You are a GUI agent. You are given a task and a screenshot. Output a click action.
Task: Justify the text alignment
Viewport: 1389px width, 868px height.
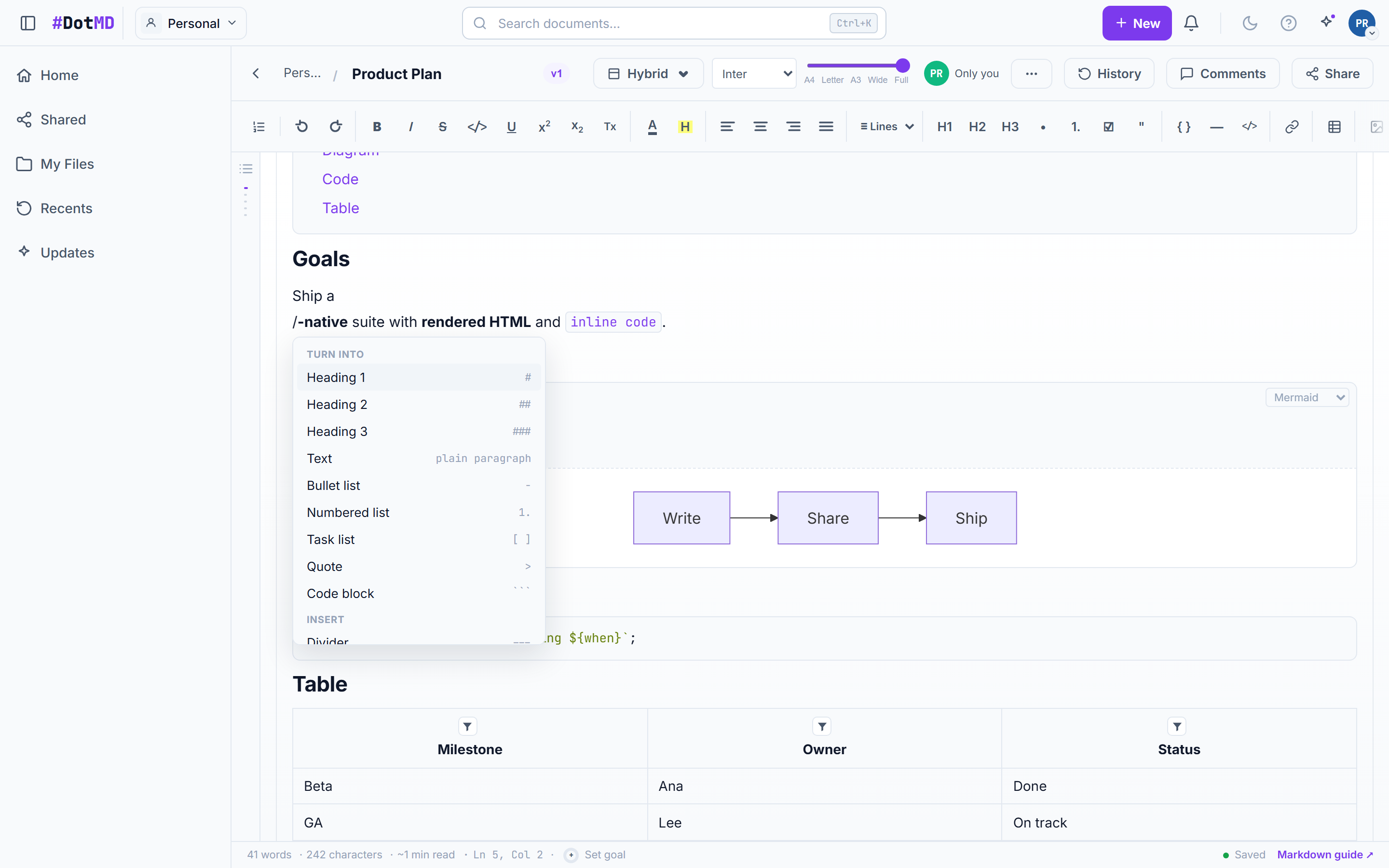(826, 126)
